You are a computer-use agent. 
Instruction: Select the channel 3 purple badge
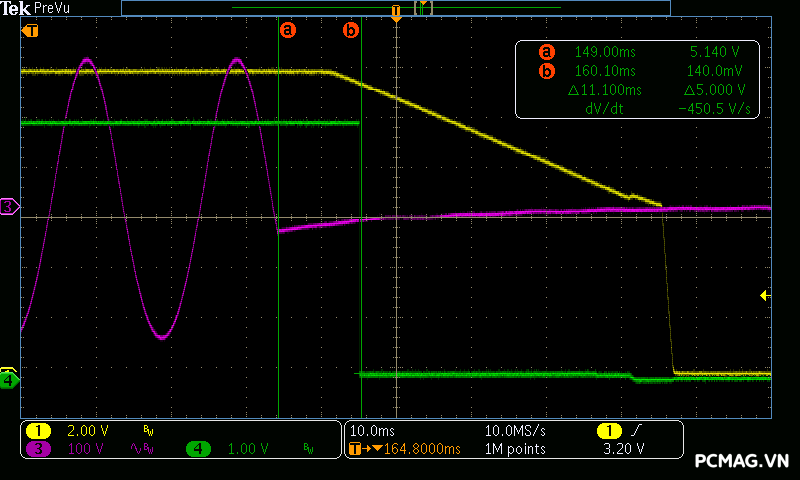38,449
